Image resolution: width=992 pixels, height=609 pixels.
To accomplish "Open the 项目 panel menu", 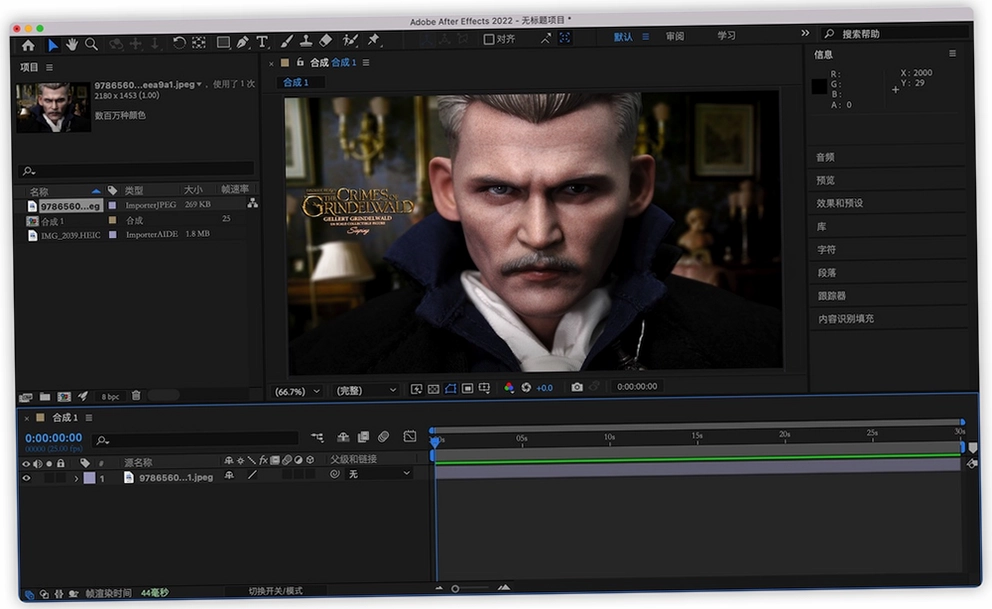I will coord(49,67).
